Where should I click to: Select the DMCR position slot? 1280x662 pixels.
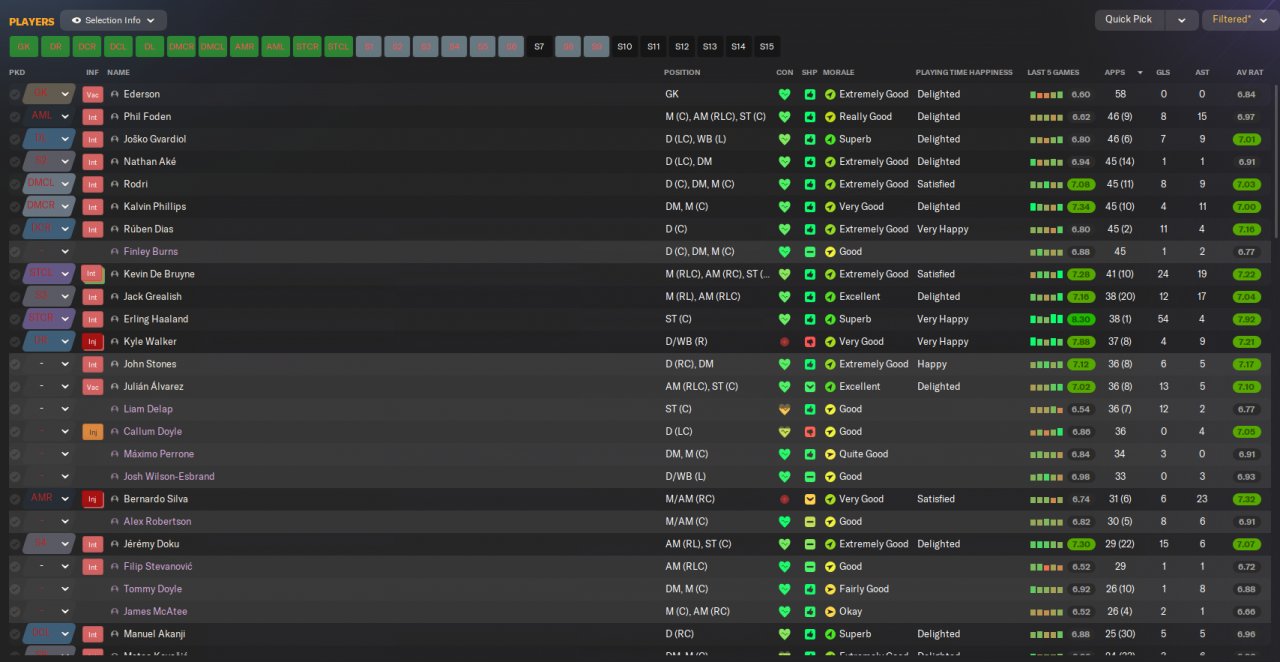[x=181, y=46]
